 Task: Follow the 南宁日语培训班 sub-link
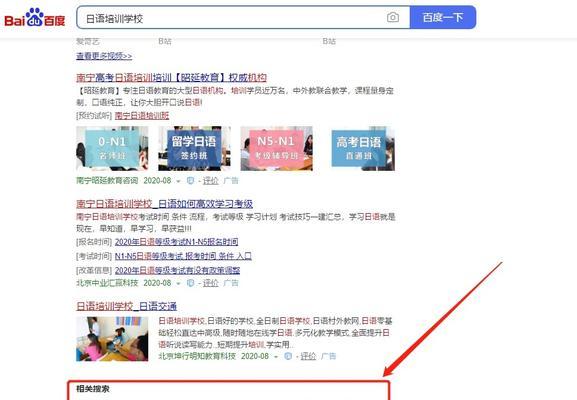point(142,116)
